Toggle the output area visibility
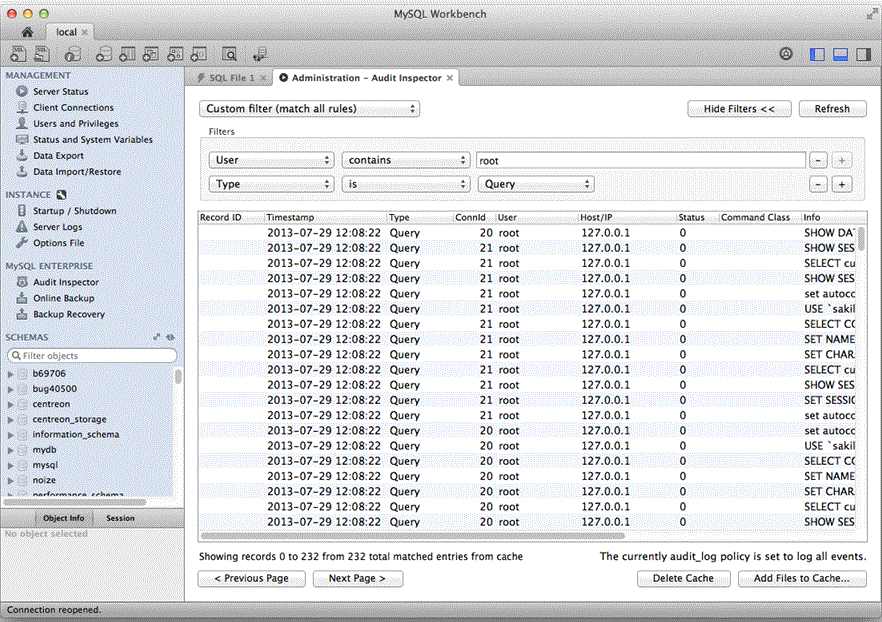The image size is (882, 622). point(840,53)
